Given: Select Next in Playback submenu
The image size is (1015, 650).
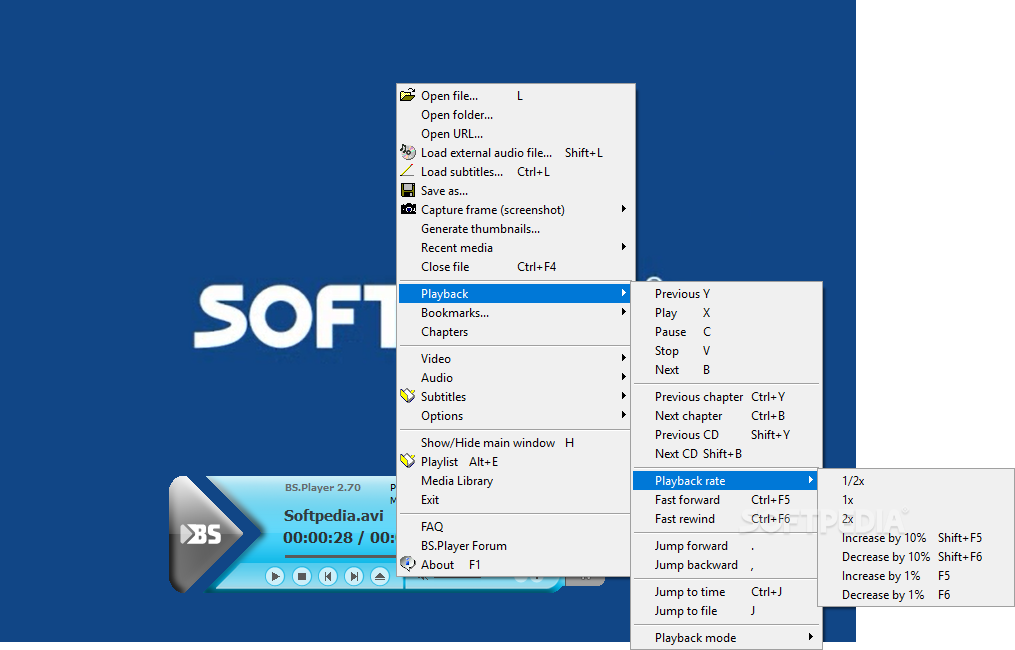Looking at the screenshot, I should (x=726, y=370).
